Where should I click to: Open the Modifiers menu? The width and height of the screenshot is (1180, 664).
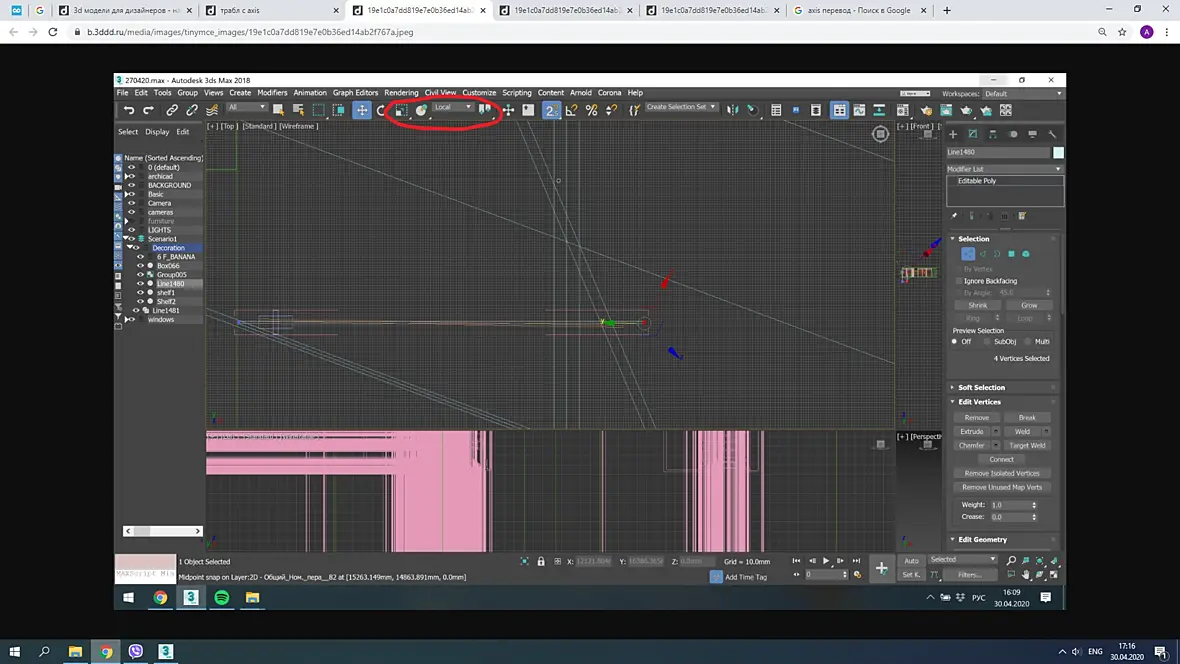tap(272, 93)
